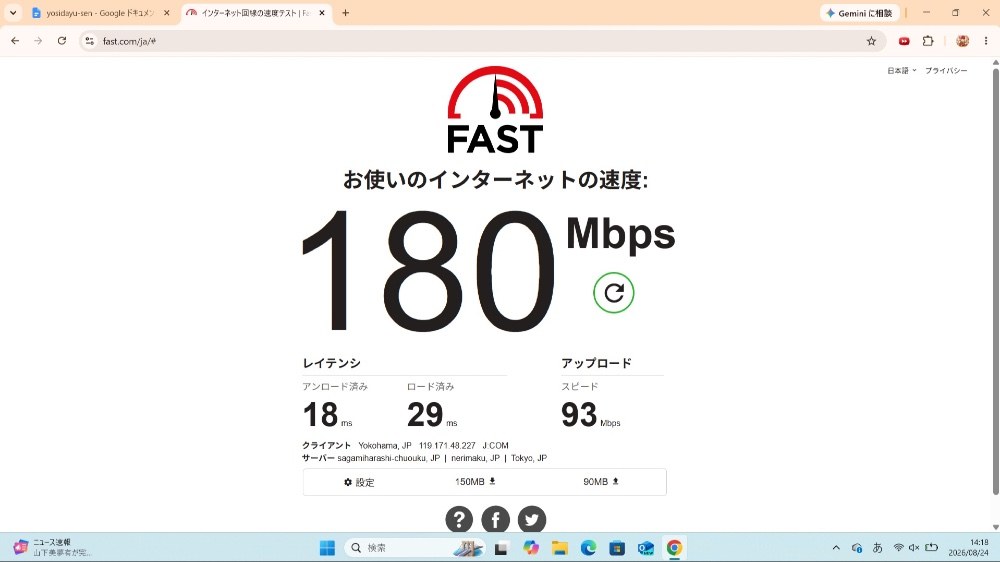Viewport: 1000px width, 562px height.
Task: Open the Extensions puzzle menu
Action: coord(928,41)
